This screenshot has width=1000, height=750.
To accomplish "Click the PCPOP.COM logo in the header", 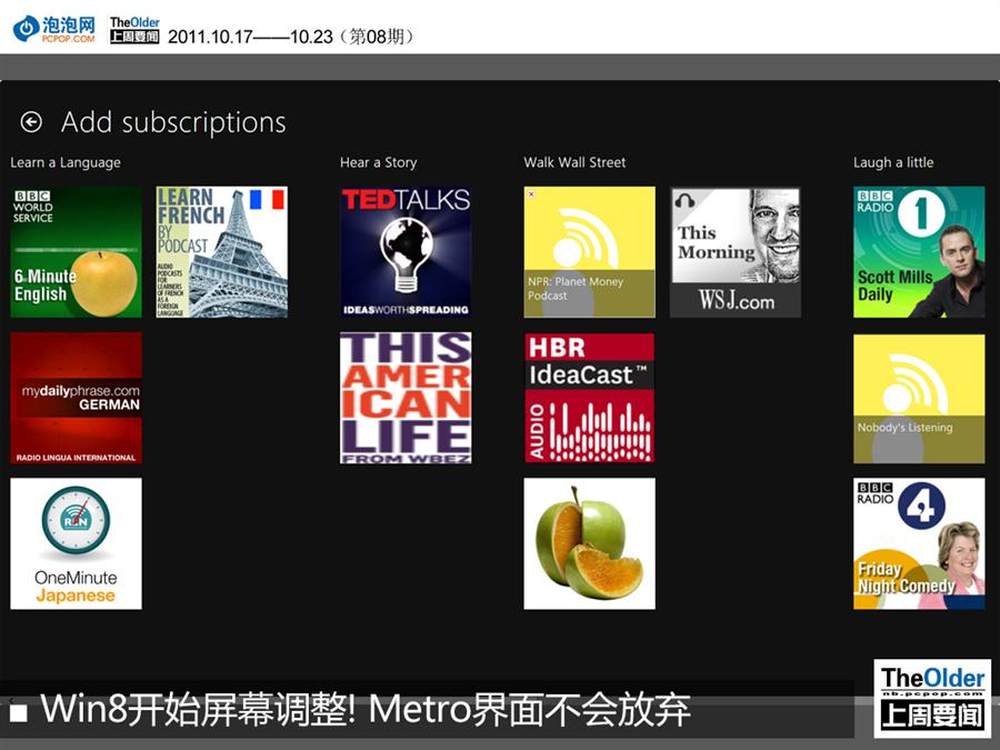I will pos(55,29).
